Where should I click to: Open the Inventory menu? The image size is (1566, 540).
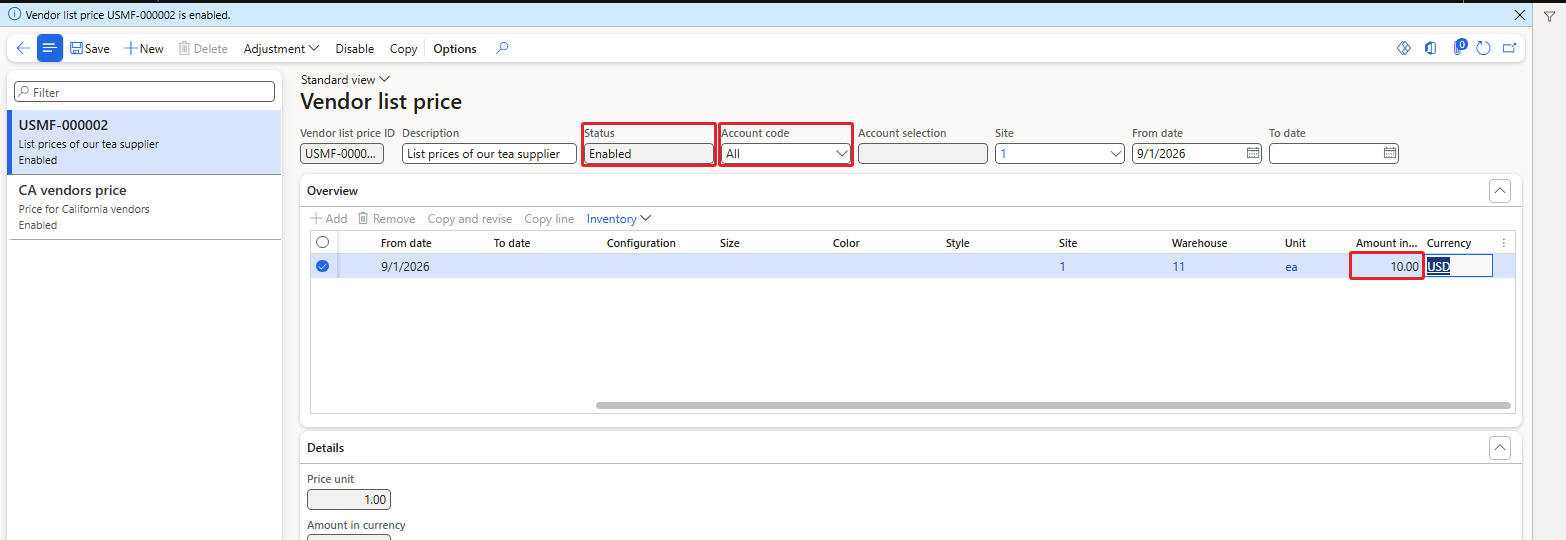(x=619, y=219)
